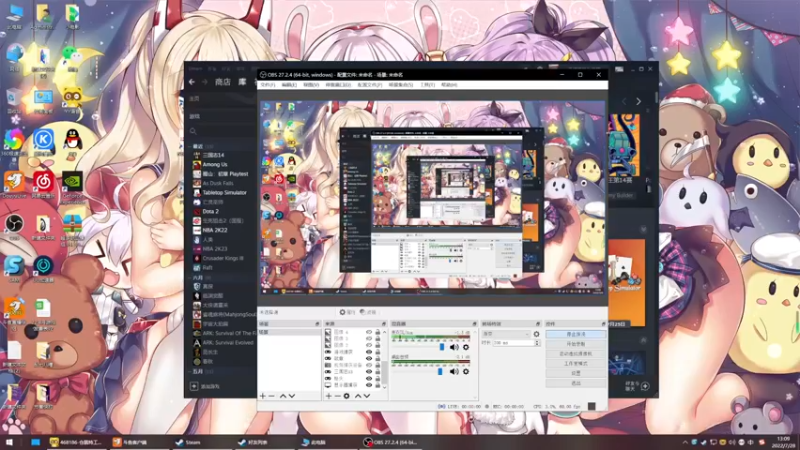
Task: Click 开始录制 button in Controls
Action: pos(576,344)
